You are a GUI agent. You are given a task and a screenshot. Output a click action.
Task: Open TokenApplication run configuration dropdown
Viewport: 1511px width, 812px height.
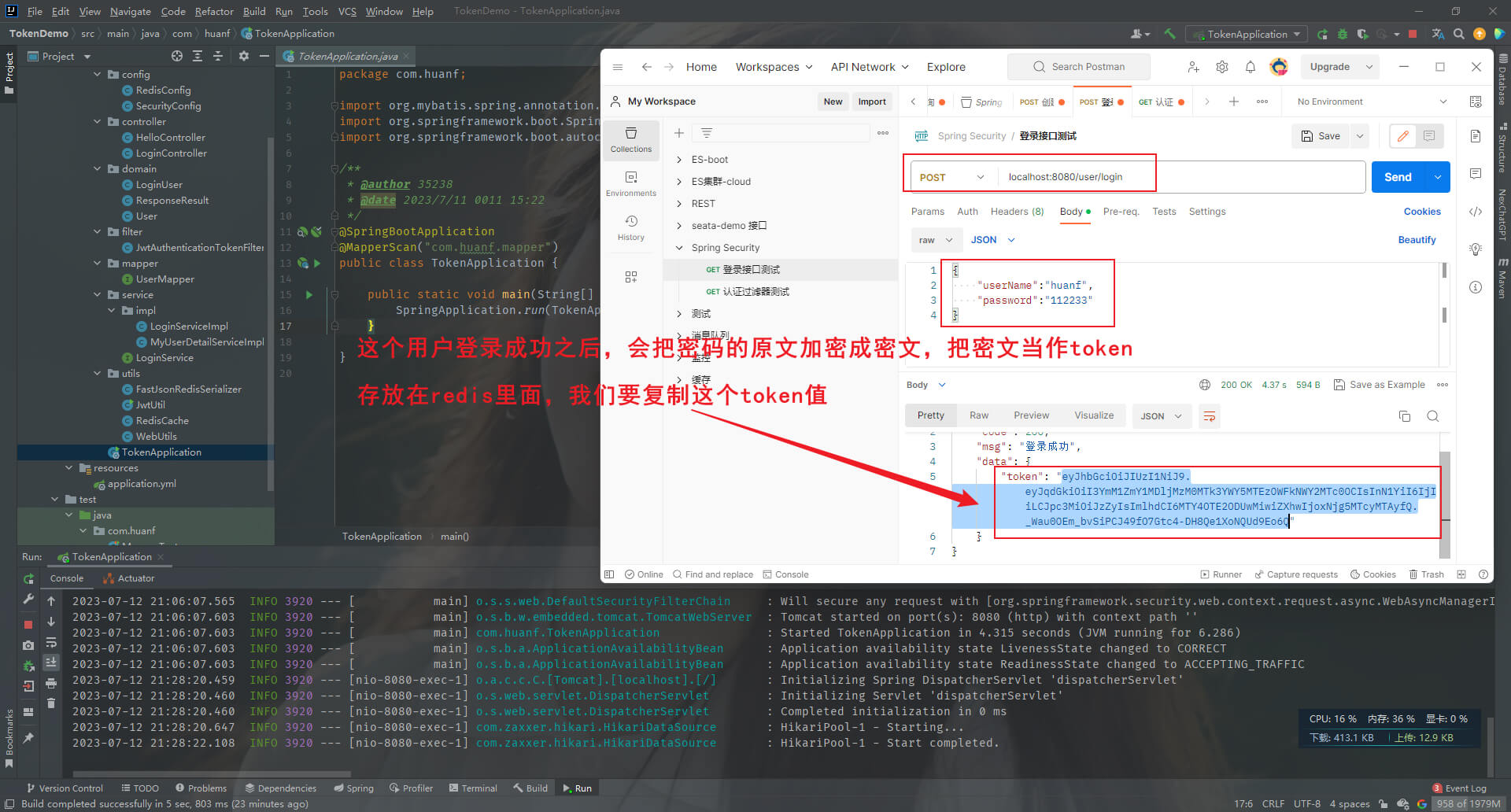[1247, 34]
